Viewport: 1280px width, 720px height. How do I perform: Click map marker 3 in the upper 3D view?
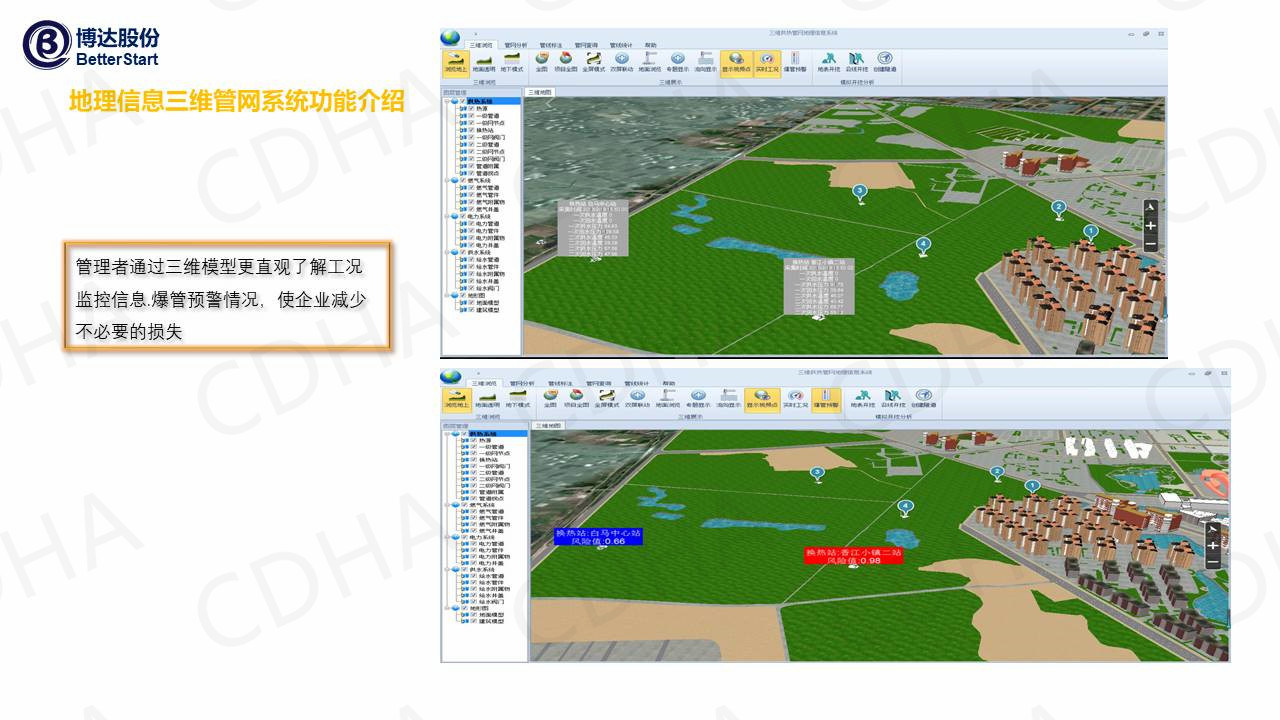pyautogui.click(x=859, y=191)
